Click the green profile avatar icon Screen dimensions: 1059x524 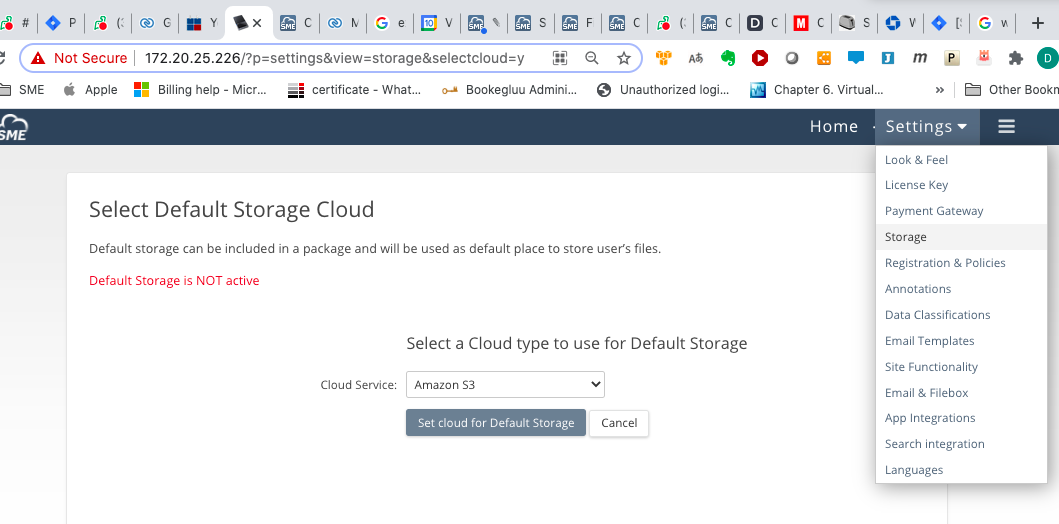1047,58
